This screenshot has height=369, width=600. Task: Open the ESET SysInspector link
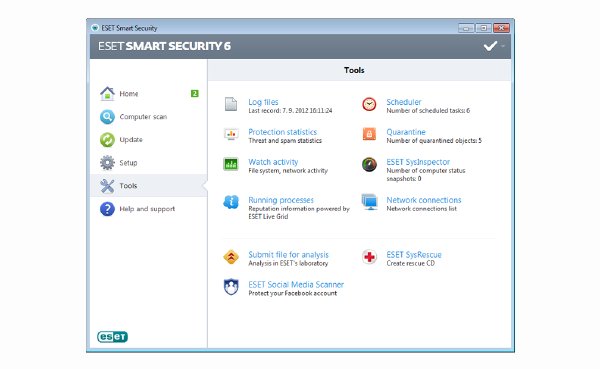(418, 162)
